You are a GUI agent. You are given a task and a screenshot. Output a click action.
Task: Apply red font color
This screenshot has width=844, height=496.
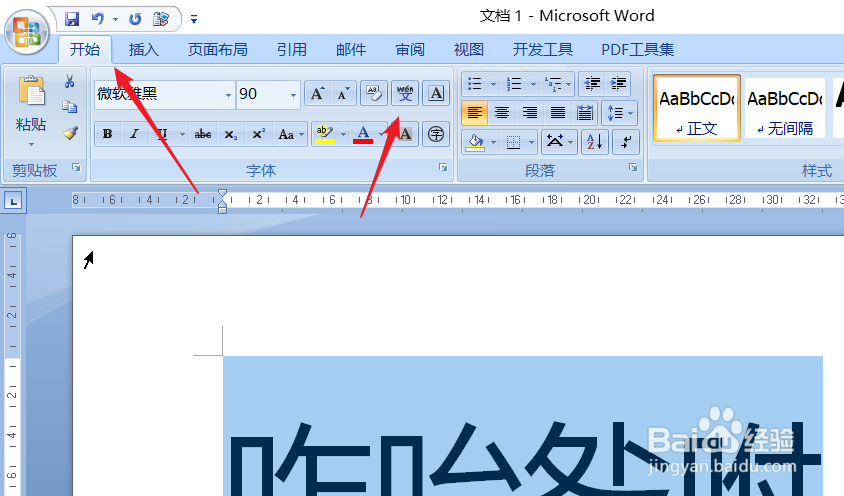363,134
